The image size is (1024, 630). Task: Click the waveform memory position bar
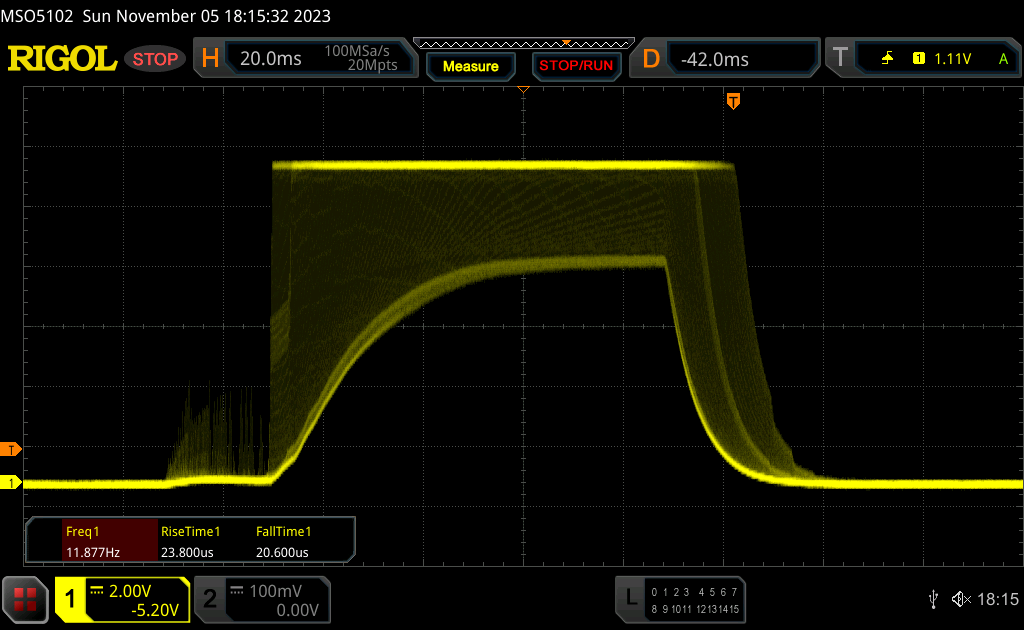click(x=523, y=43)
